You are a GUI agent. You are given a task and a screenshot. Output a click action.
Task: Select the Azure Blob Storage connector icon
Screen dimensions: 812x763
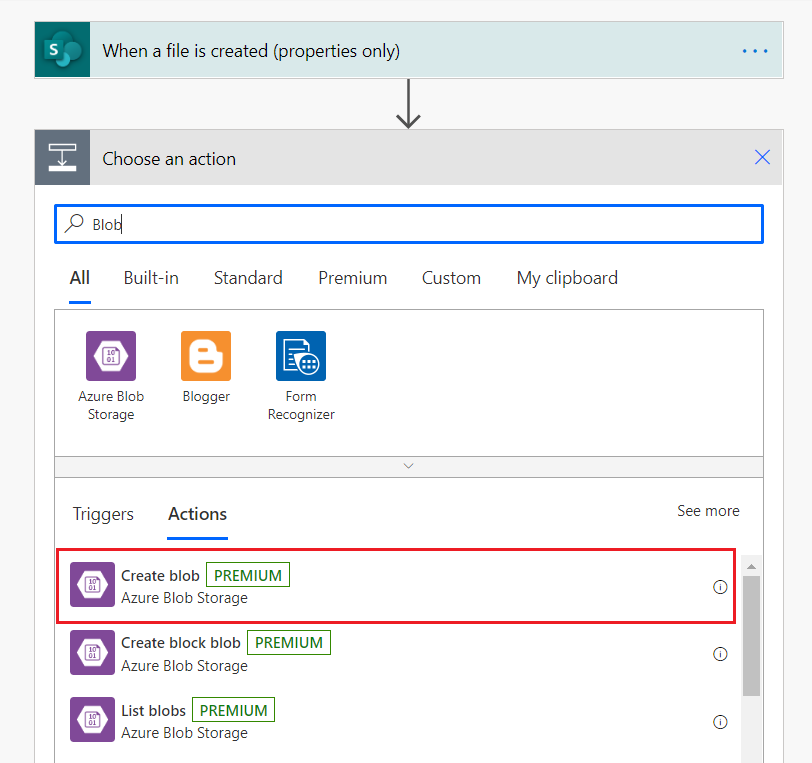coord(111,356)
